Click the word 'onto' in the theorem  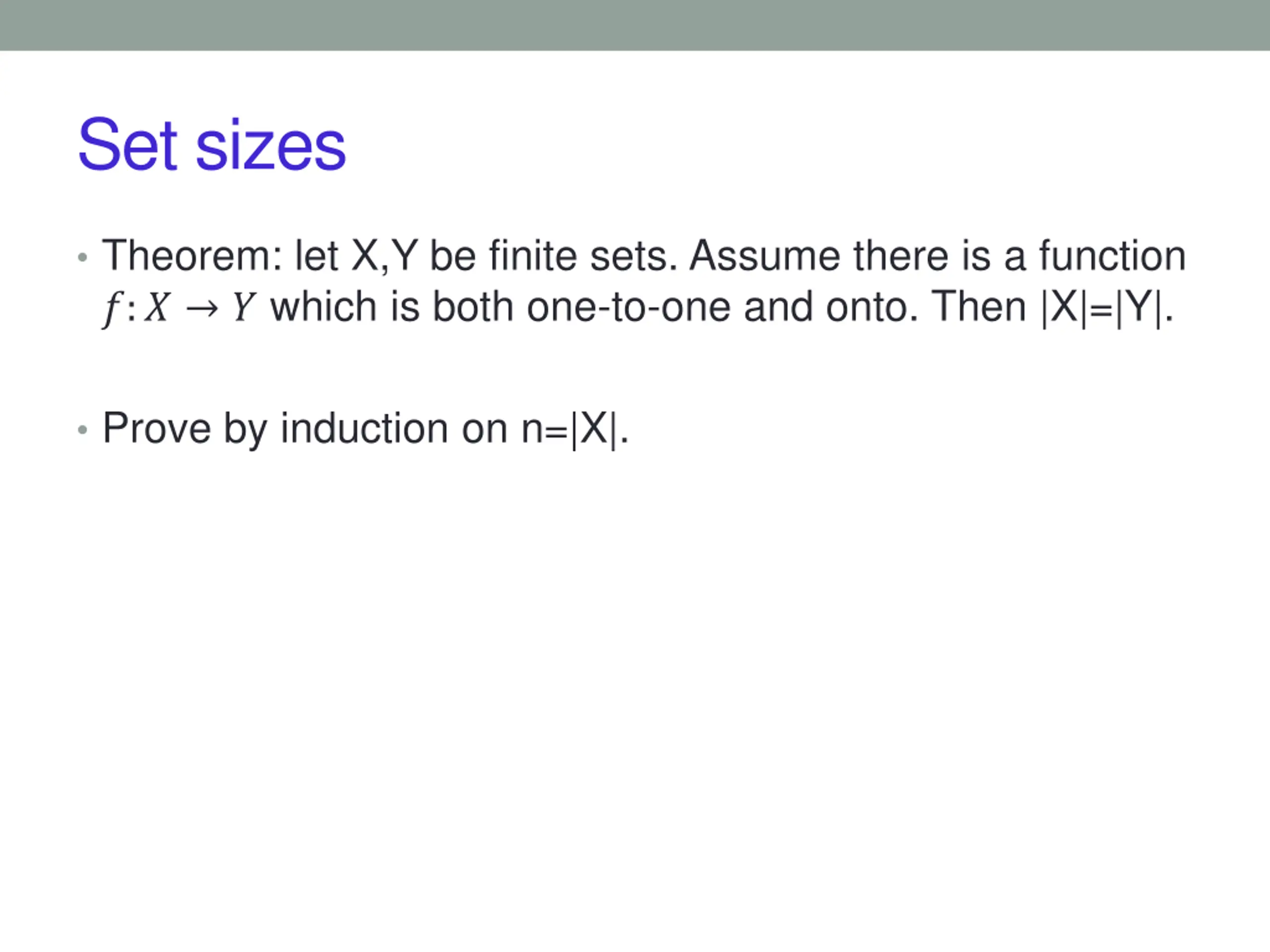point(866,307)
